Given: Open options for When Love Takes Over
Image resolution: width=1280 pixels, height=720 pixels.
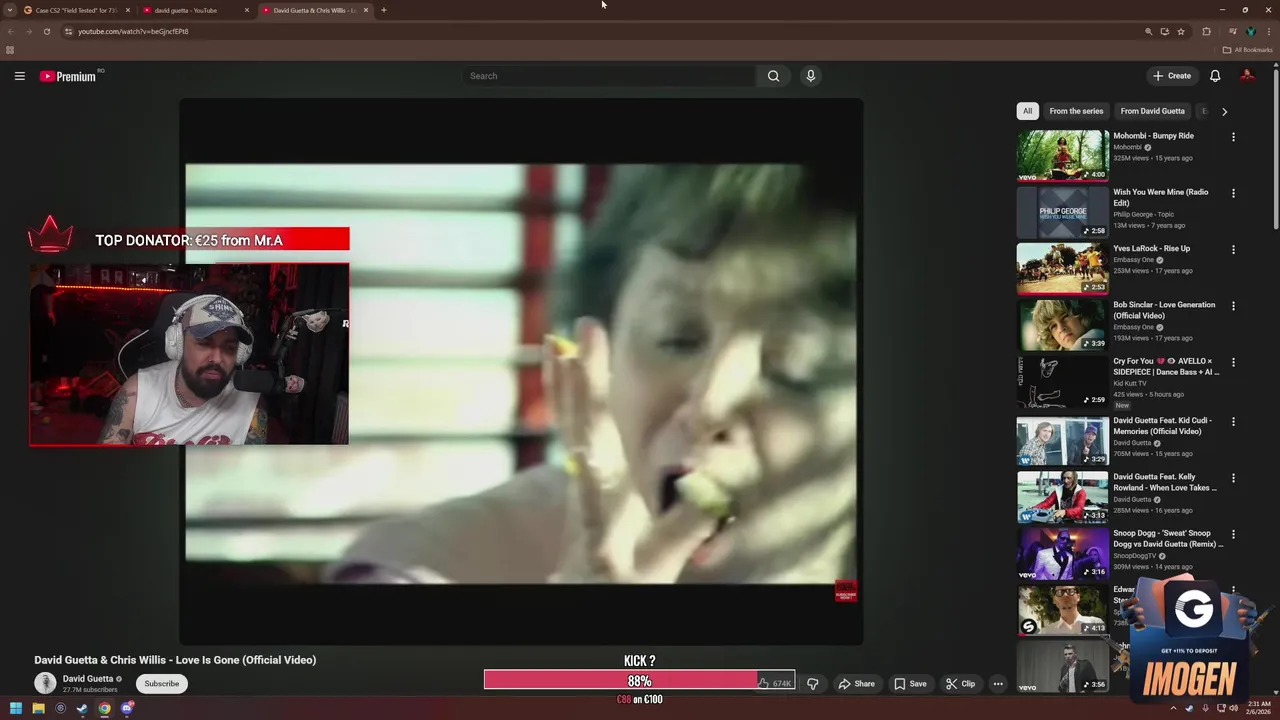Looking at the screenshot, I should pos(1233,478).
